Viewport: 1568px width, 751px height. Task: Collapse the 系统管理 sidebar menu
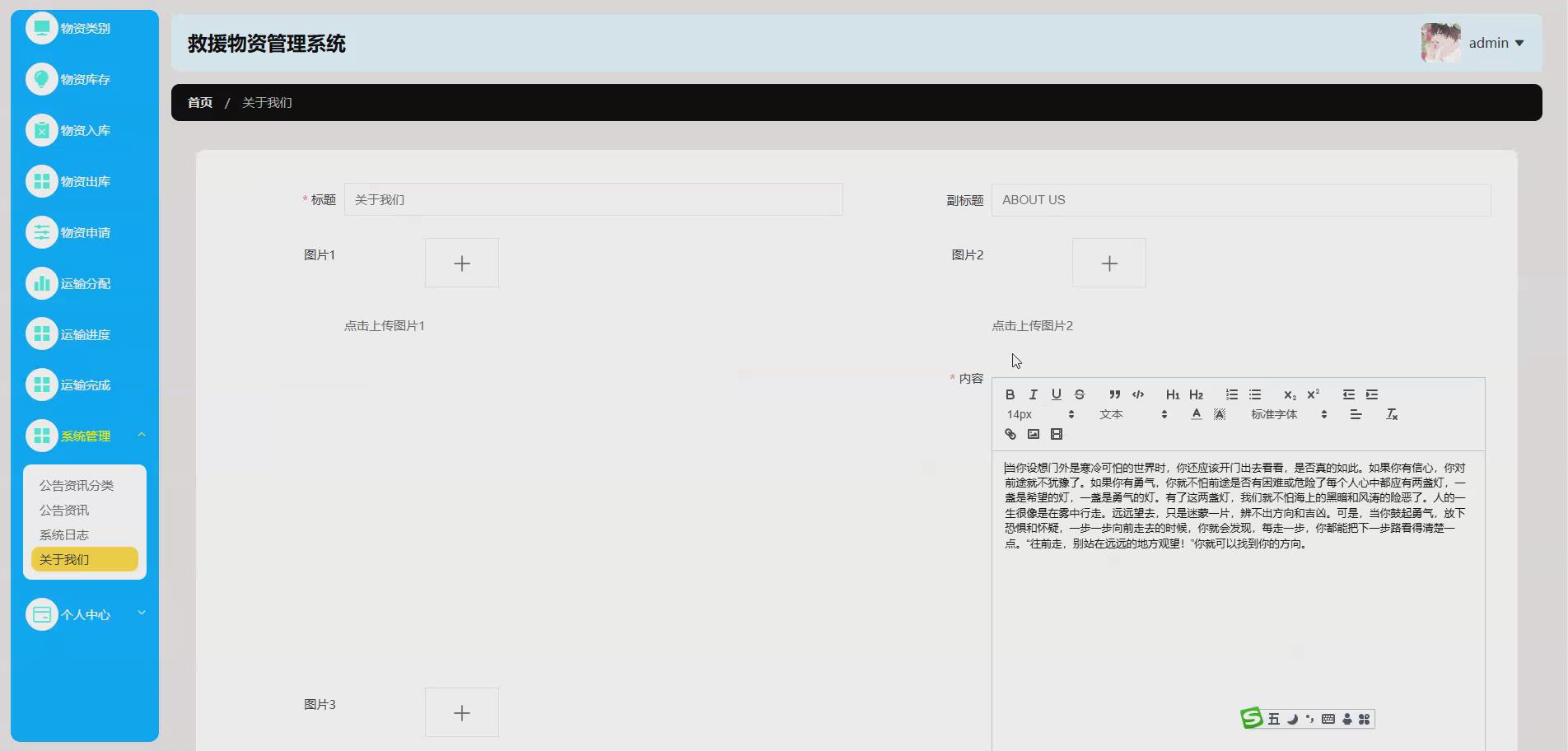[85, 436]
